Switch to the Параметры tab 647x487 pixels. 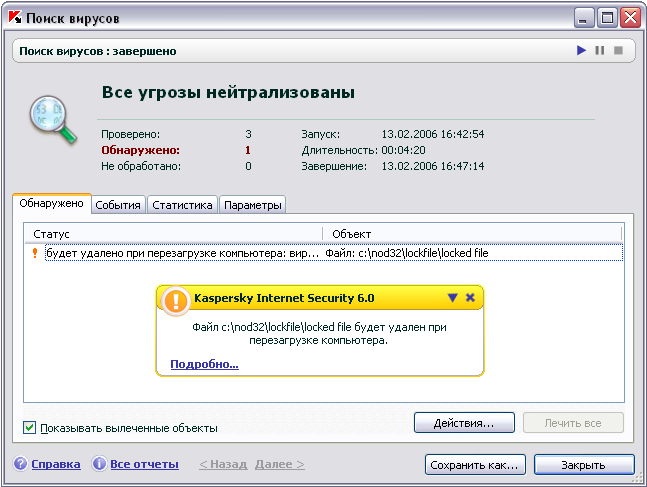253,205
